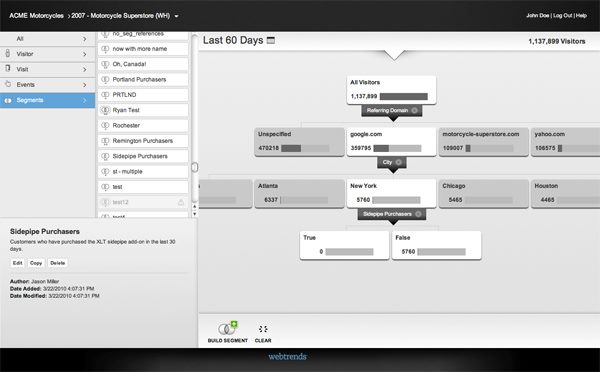Select the True segment result card
600x372 pixels.
click(344, 245)
